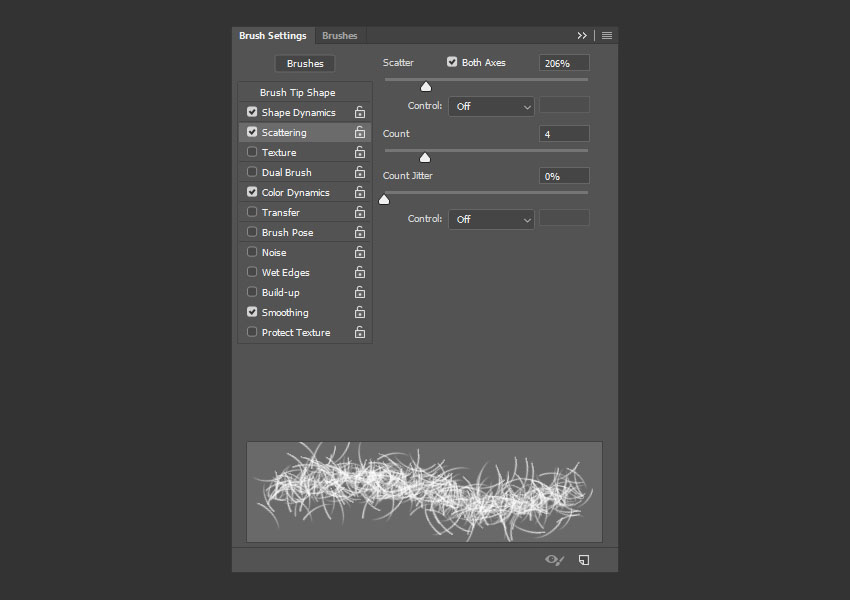This screenshot has height=600, width=850.
Task: Toggle the Smoothing lock icon
Action: (360, 313)
